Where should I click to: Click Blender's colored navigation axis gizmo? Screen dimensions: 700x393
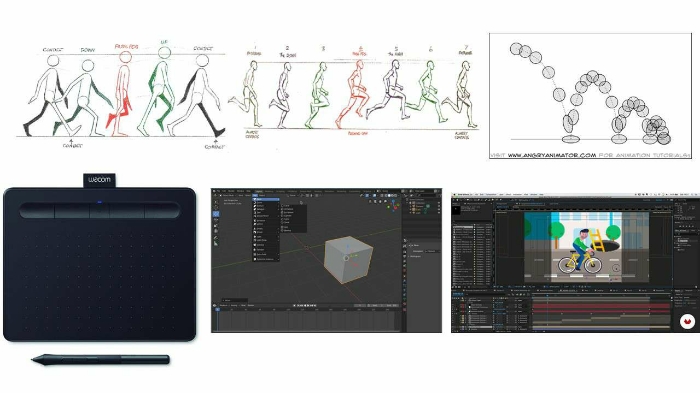[x=393, y=205]
